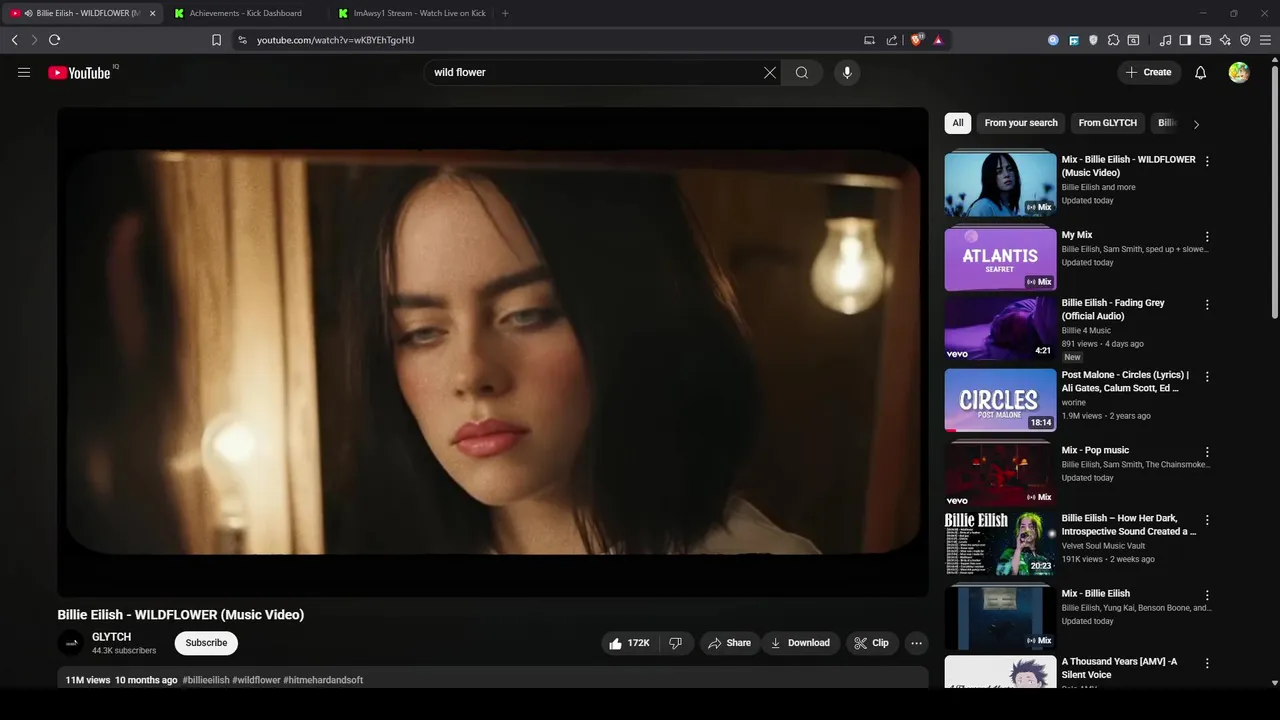Open more actions below video
The width and height of the screenshot is (1280, 720).
[916, 643]
